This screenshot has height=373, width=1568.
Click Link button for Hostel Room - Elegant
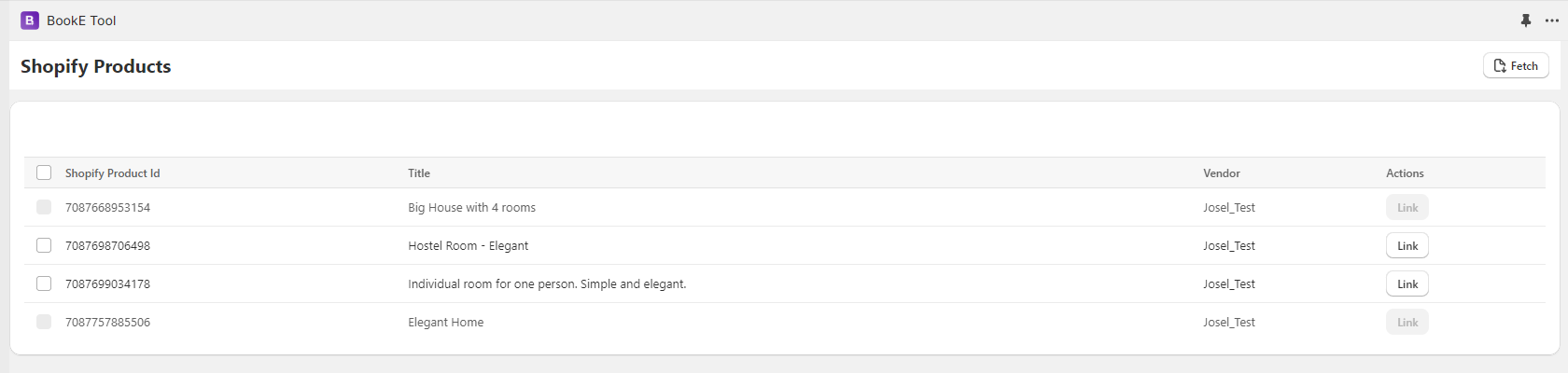(x=1407, y=245)
